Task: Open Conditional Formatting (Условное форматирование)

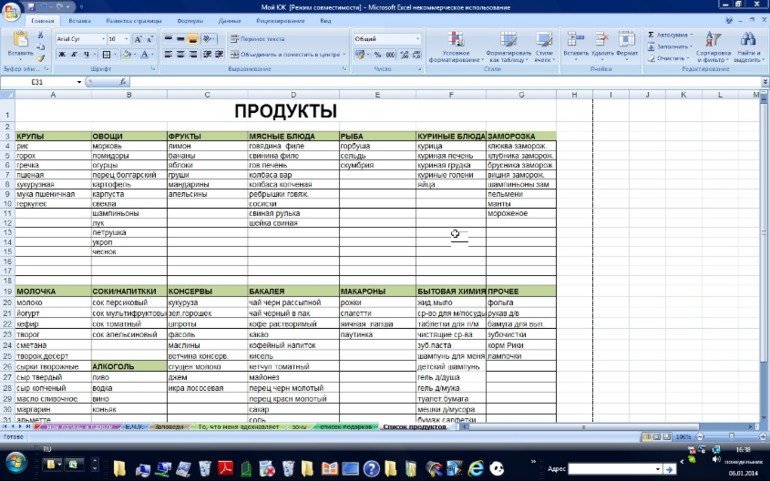Action: [456, 47]
